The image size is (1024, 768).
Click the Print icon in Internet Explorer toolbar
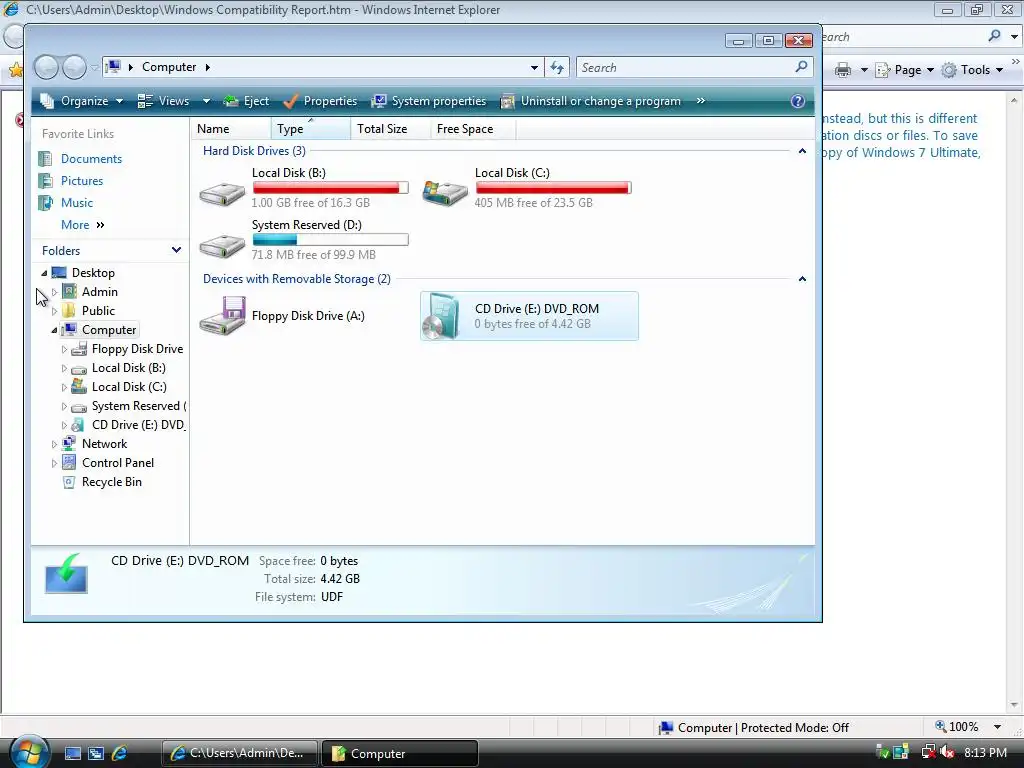click(843, 70)
